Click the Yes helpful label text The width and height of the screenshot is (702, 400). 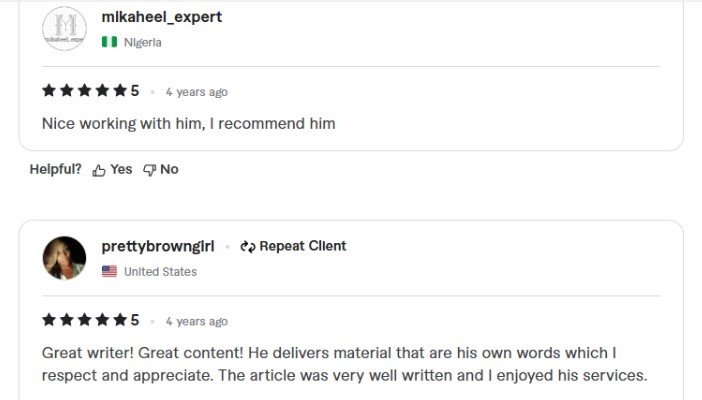click(x=121, y=170)
